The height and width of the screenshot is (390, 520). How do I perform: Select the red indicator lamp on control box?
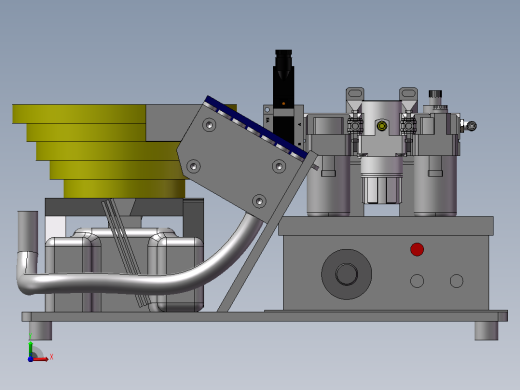coord(417,249)
